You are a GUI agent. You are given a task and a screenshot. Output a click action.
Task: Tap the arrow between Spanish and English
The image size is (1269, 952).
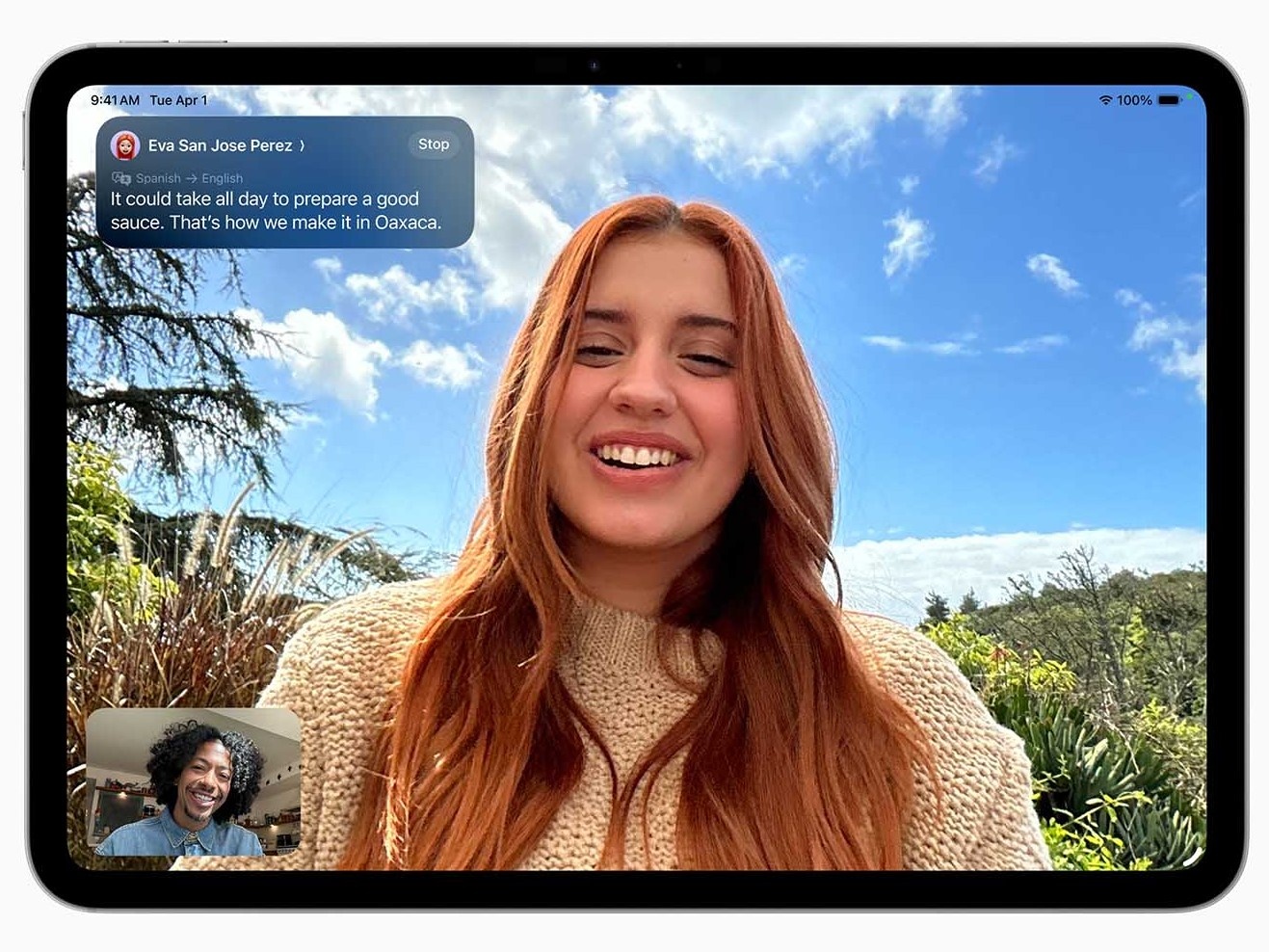191,178
